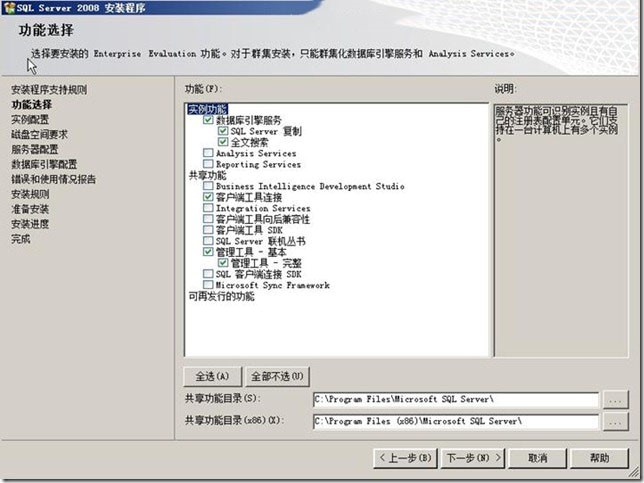
Task: Click 取消 cancel button
Action: 538,458
